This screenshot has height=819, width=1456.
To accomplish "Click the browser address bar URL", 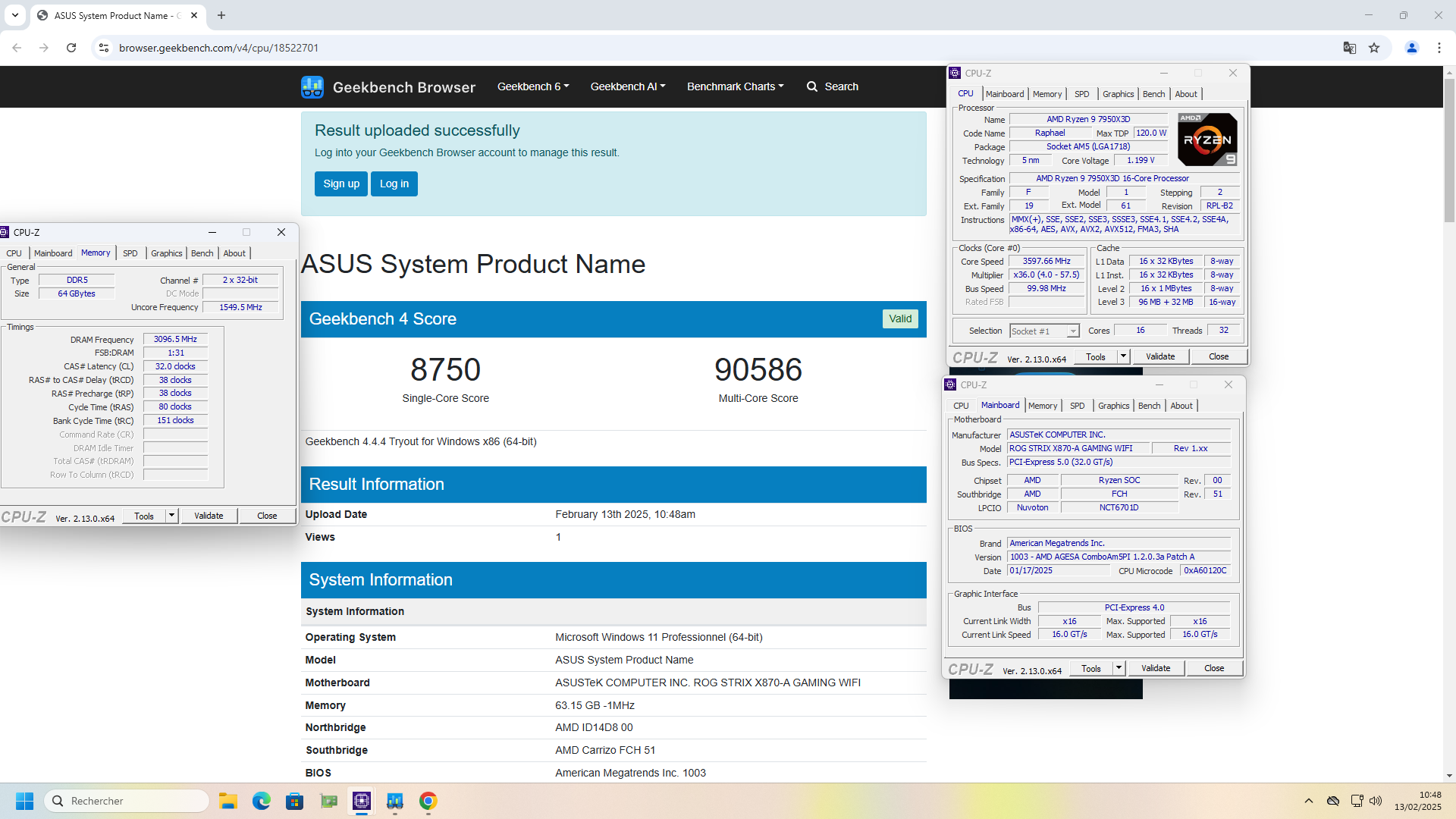I will pyautogui.click(x=218, y=48).
